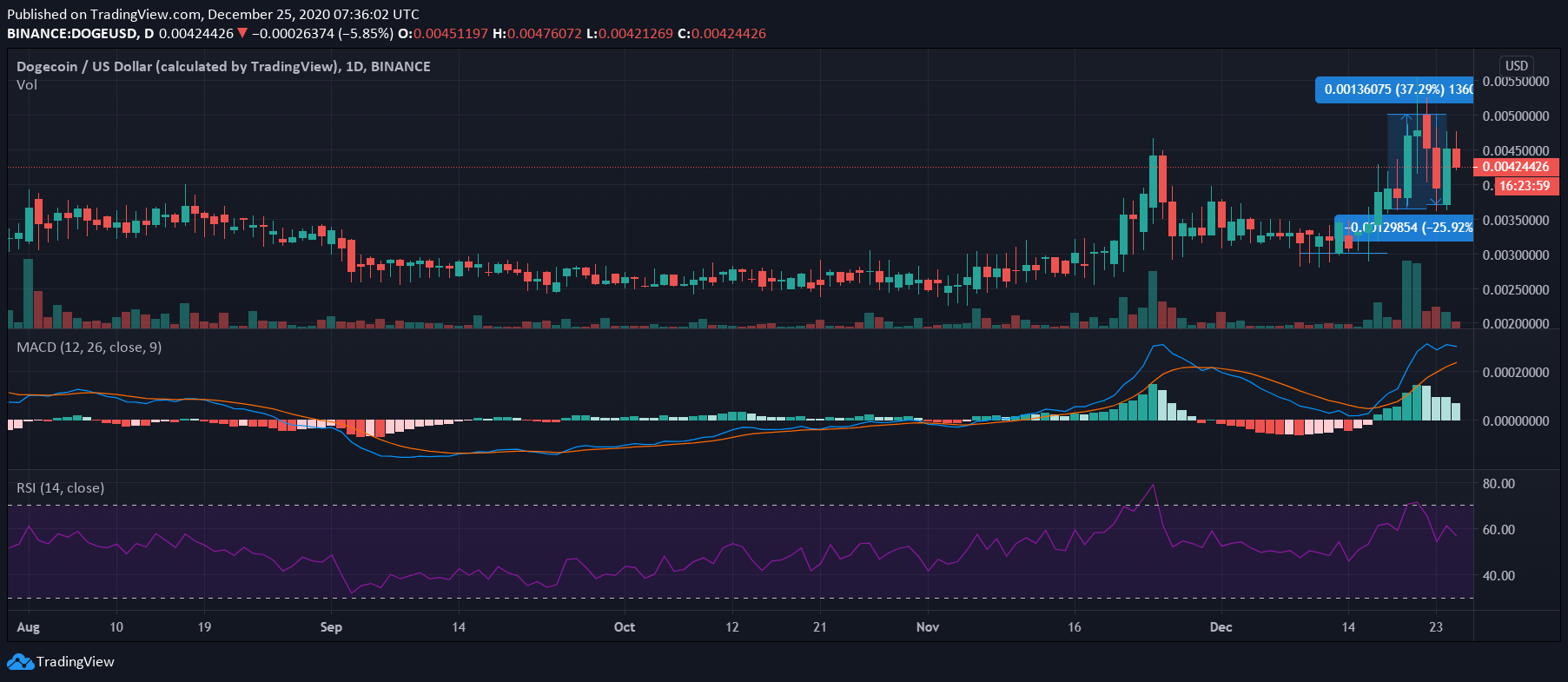Click the Oct date on time axis
The height and width of the screenshot is (682, 1568).
(x=625, y=626)
